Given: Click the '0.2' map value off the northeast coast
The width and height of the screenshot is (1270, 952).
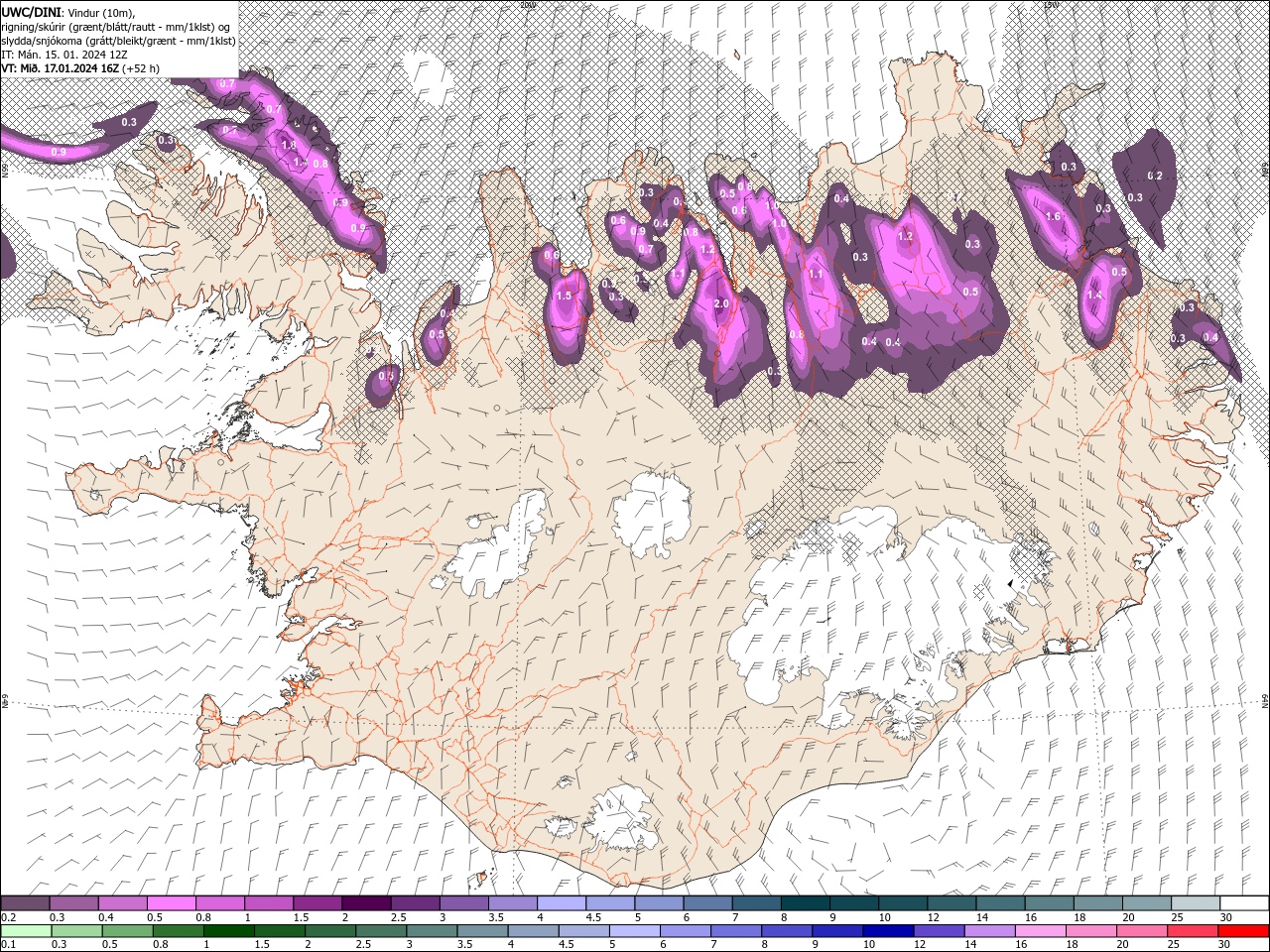Looking at the screenshot, I should [x=1155, y=176].
